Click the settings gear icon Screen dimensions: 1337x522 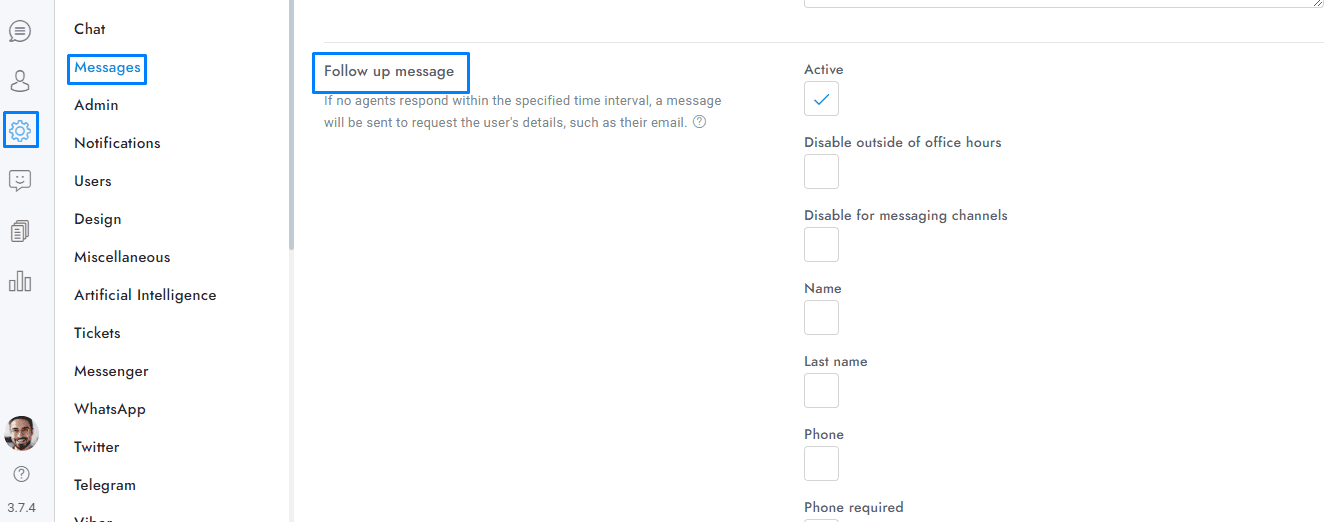click(20, 130)
